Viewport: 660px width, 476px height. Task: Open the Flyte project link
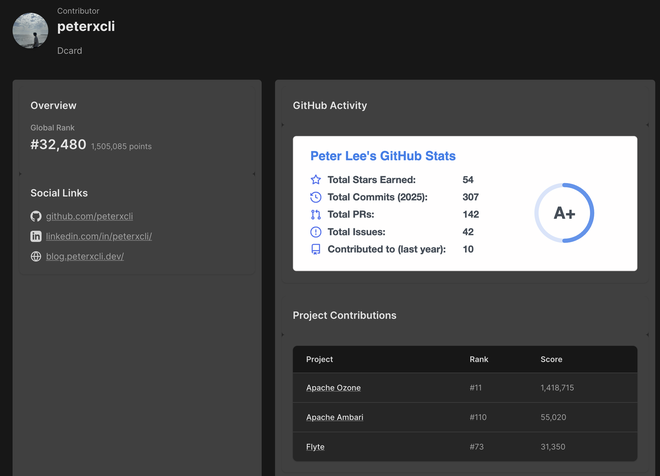pos(315,447)
